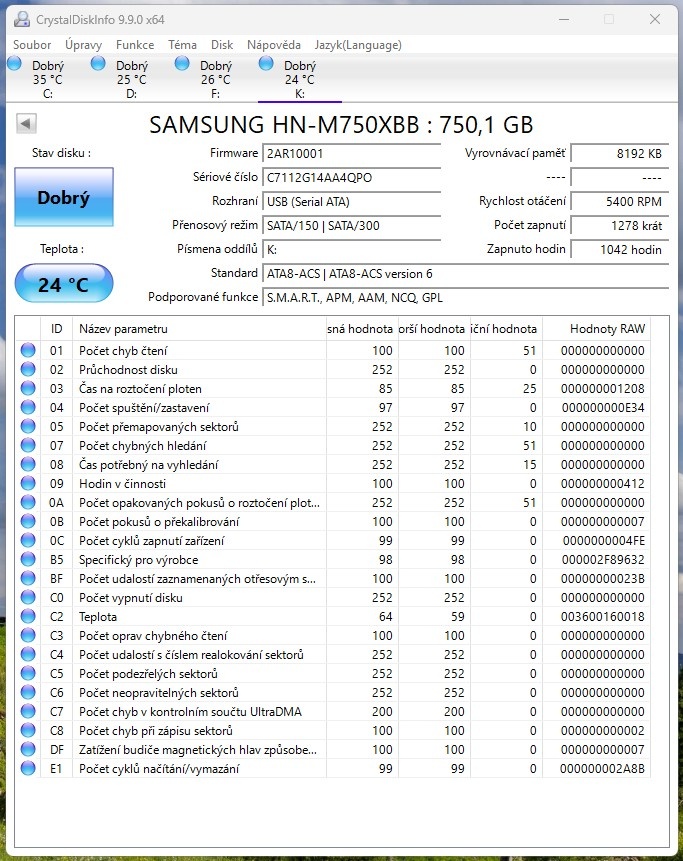Click the blue status dot of attribute 0B
The height and width of the screenshot is (861, 683).
[x=28, y=521]
